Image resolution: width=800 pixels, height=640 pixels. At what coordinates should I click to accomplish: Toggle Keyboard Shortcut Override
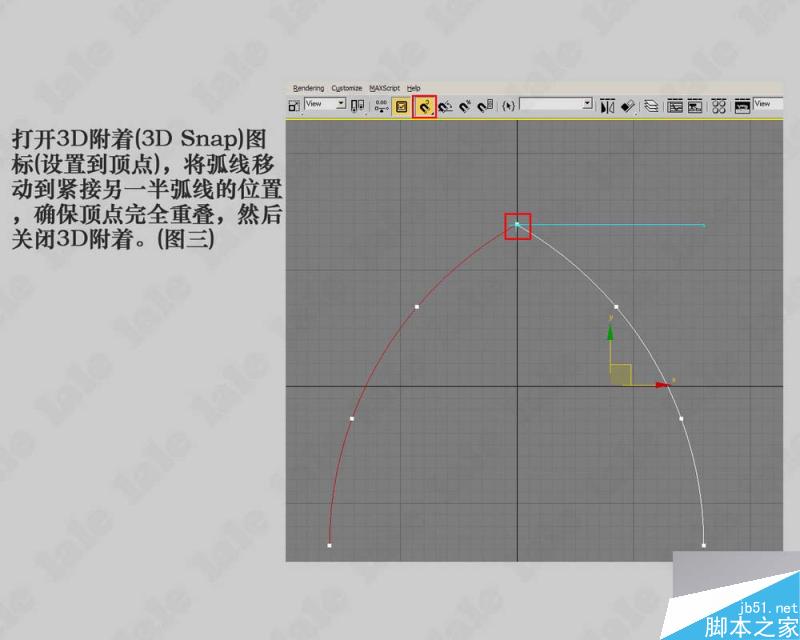click(x=404, y=104)
